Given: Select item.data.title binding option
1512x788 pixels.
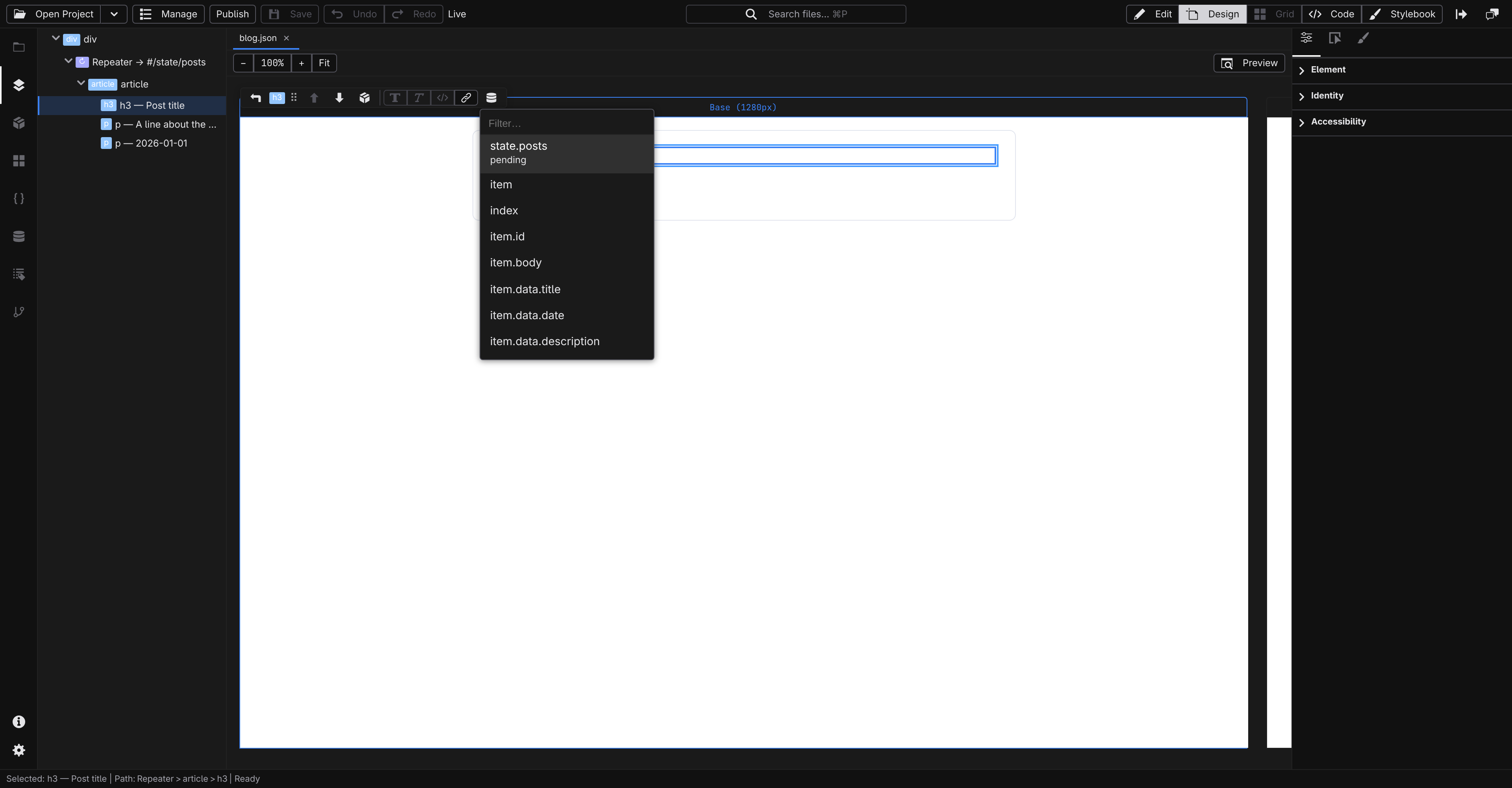Looking at the screenshot, I should coord(567,290).
